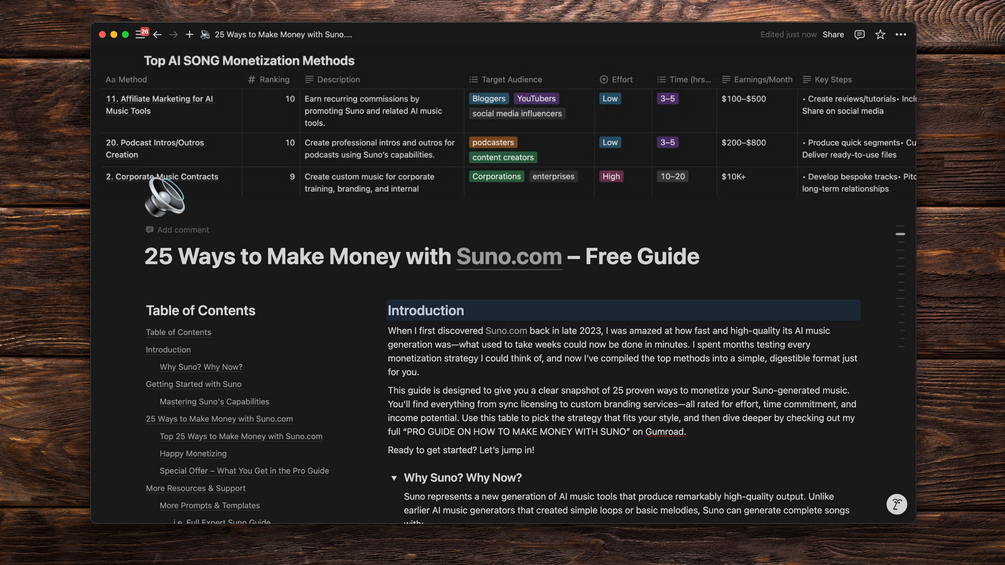Screen dimensions: 1005x565
Task: Open the Gumroad link
Action: (664, 432)
